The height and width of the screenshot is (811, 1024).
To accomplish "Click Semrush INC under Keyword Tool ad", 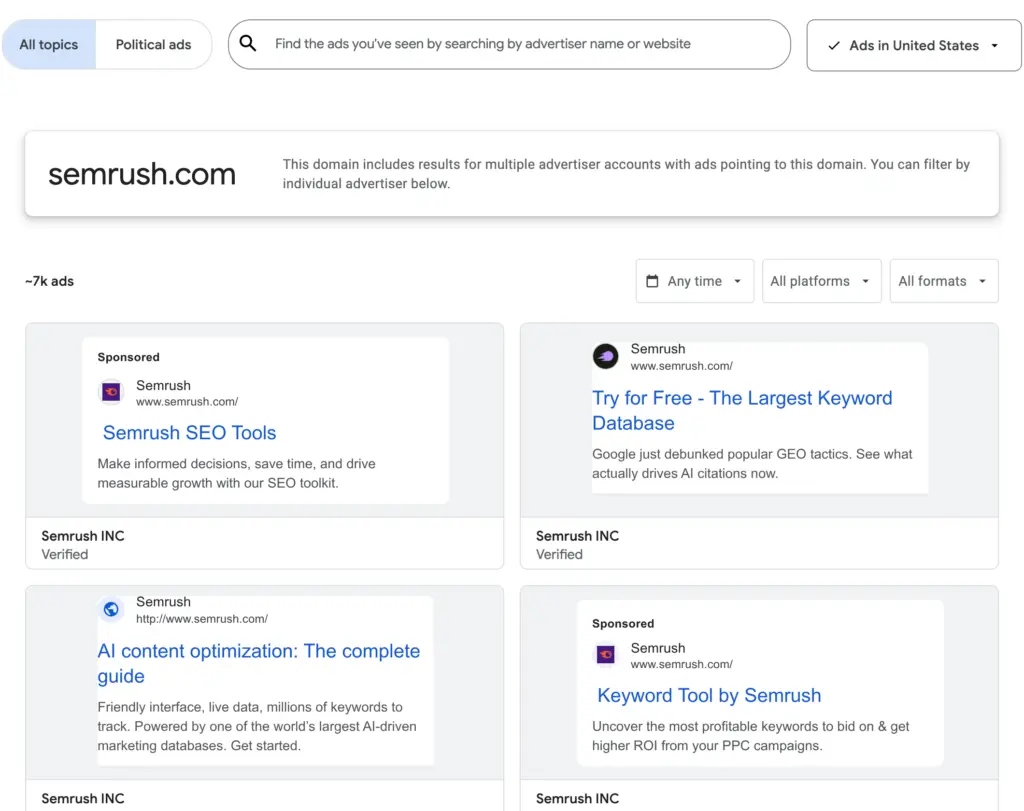I will coord(577,798).
